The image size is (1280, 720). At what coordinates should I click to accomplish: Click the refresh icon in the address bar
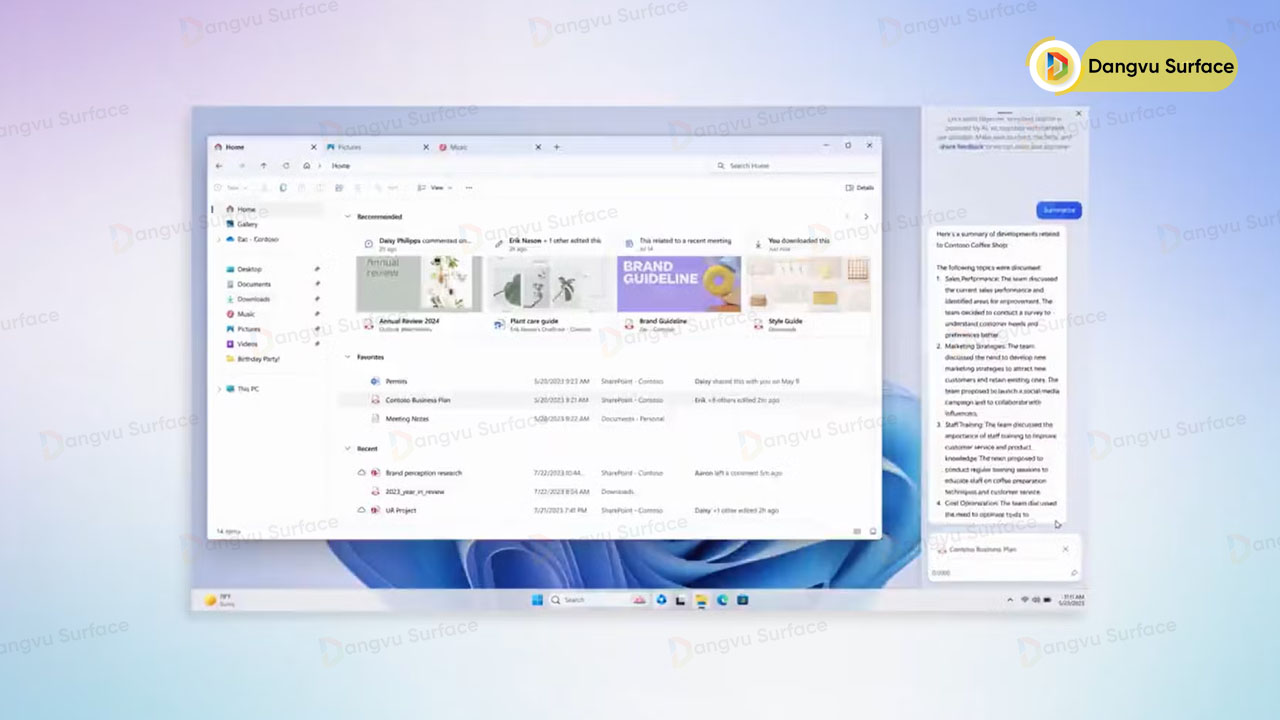(284, 165)
